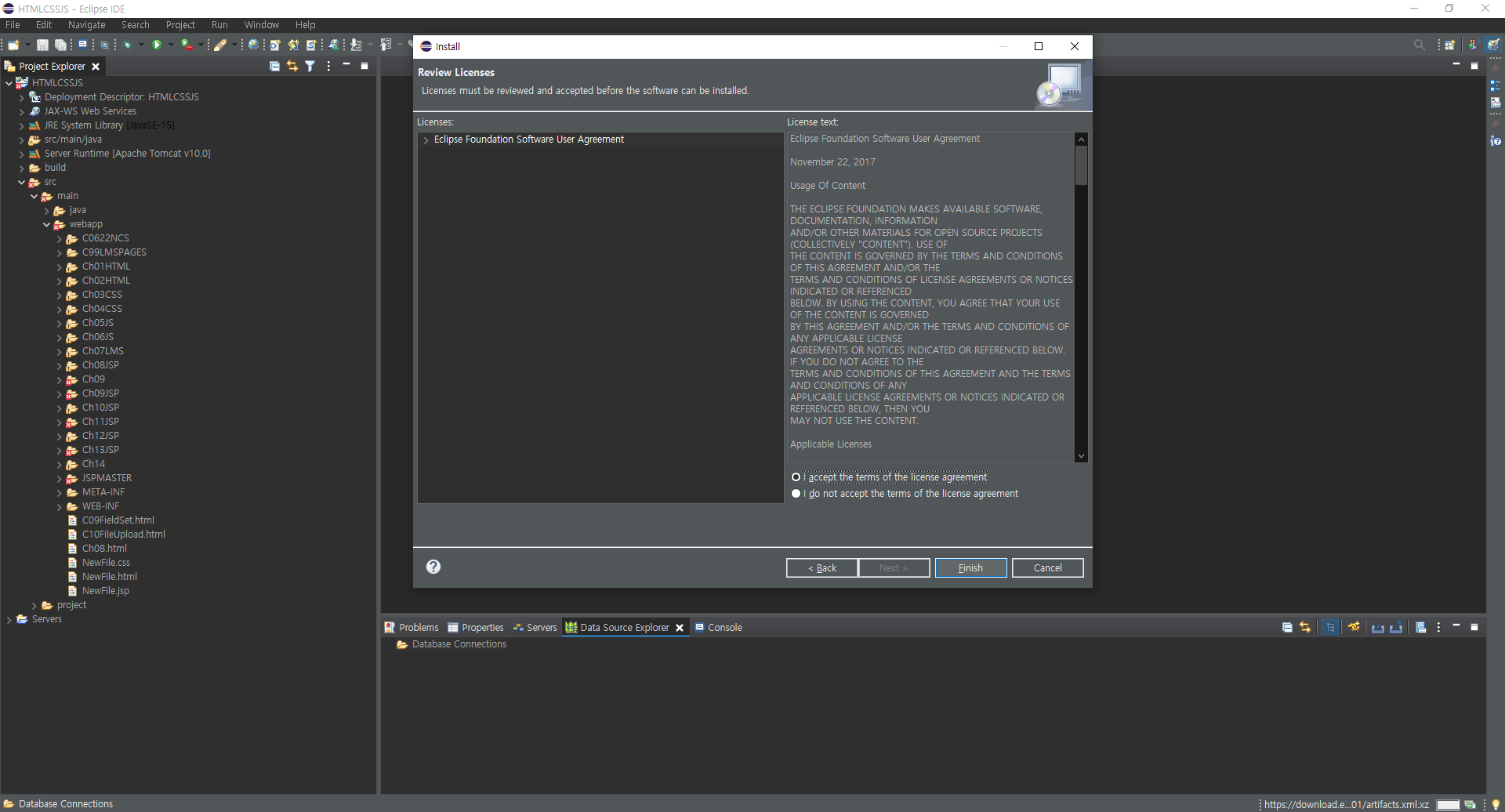The height and width of the screenshot is (812, 1505).
Task: Switch to the Servers tab
Action: [x=535, y=628]
